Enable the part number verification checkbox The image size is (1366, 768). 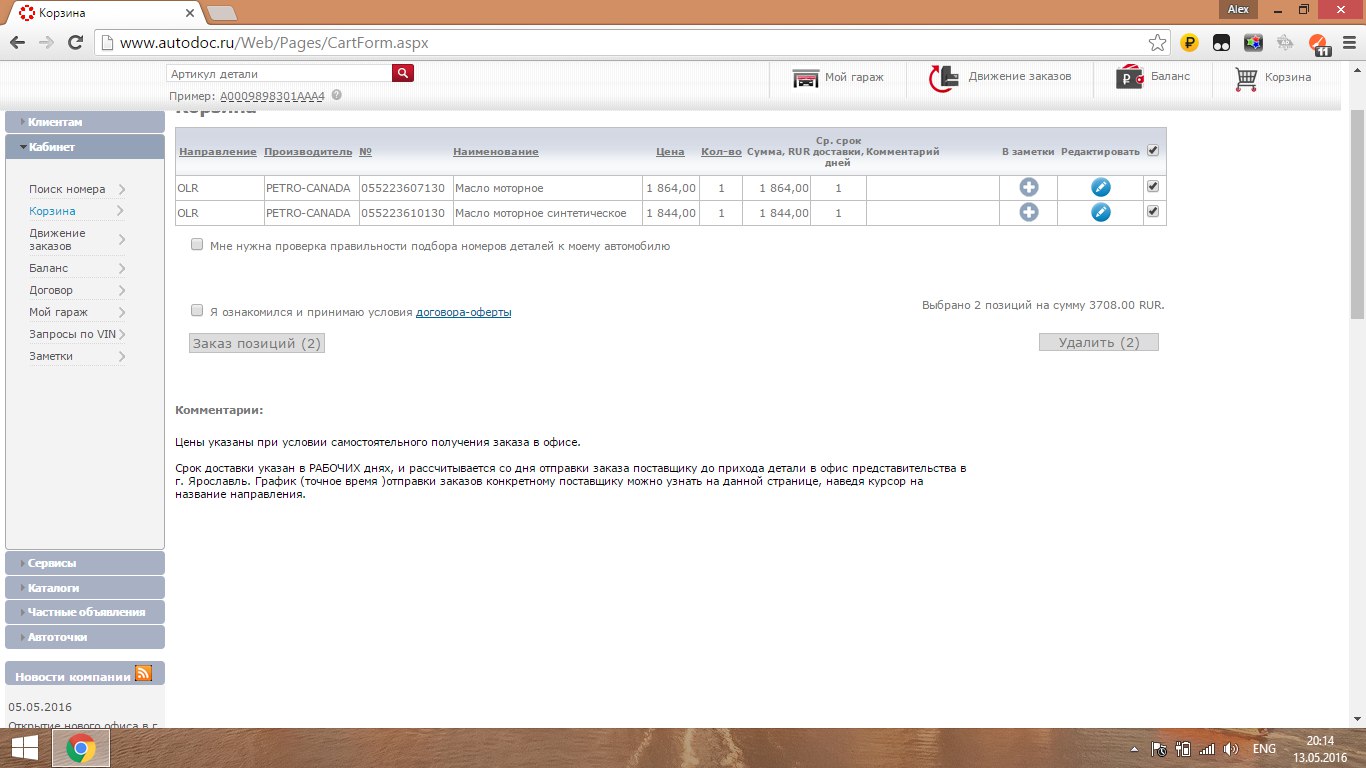[x=197, y=244]
